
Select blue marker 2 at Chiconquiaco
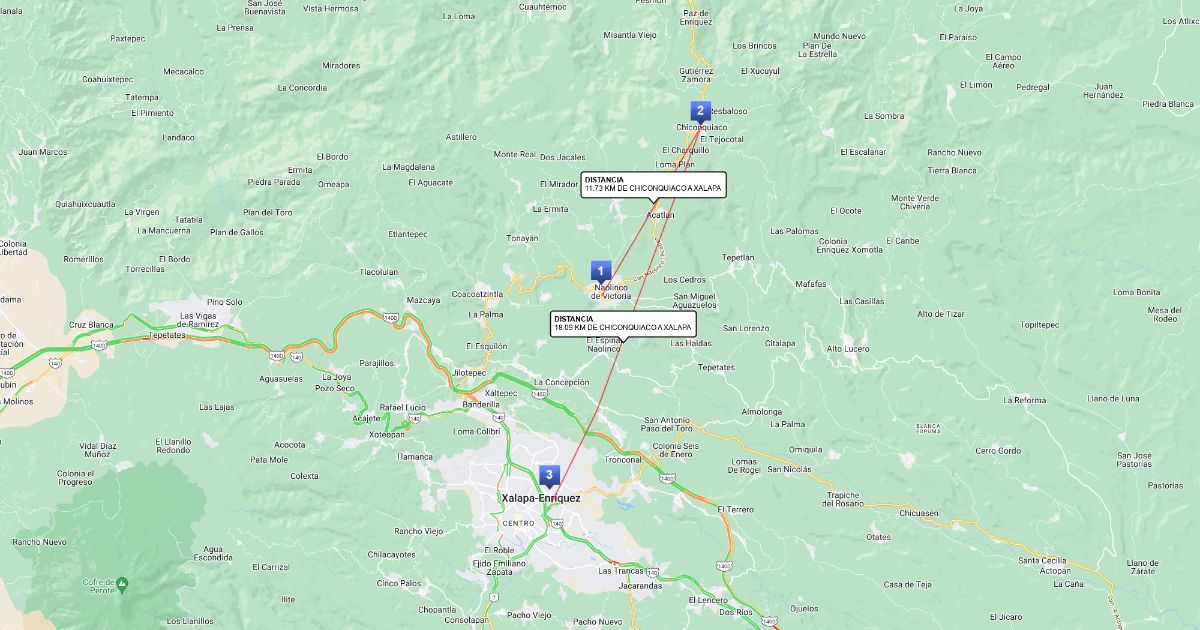700,111
